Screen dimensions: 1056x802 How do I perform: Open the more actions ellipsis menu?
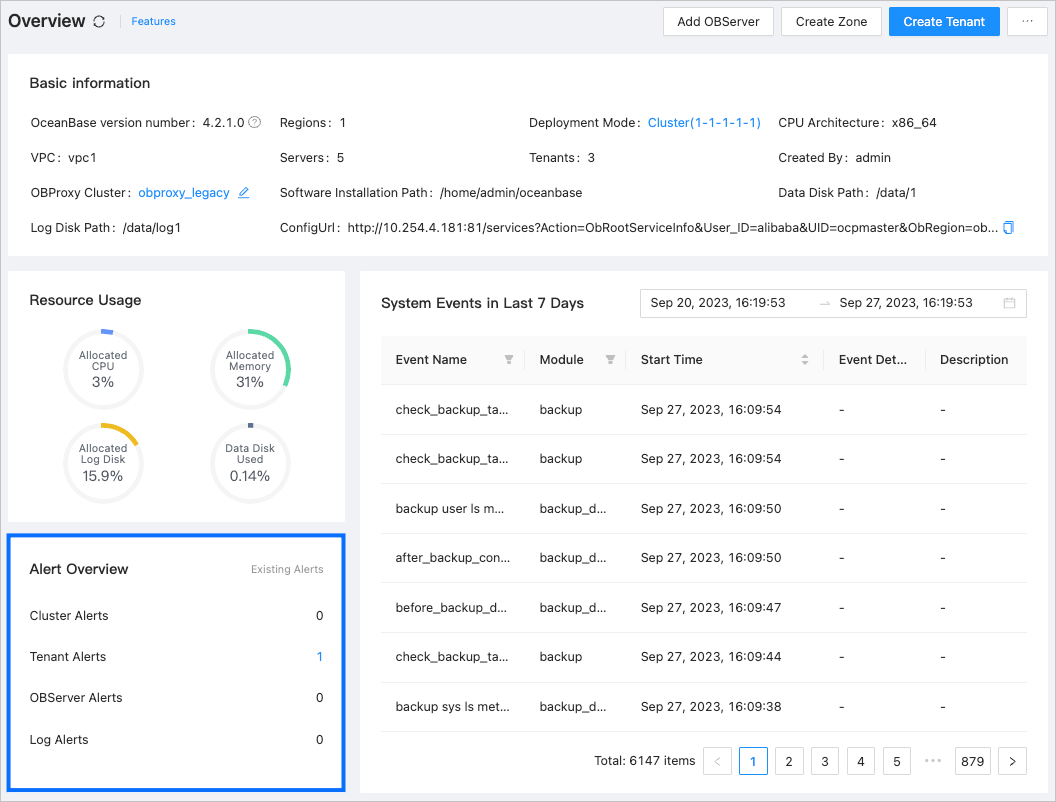(1027, 22)
